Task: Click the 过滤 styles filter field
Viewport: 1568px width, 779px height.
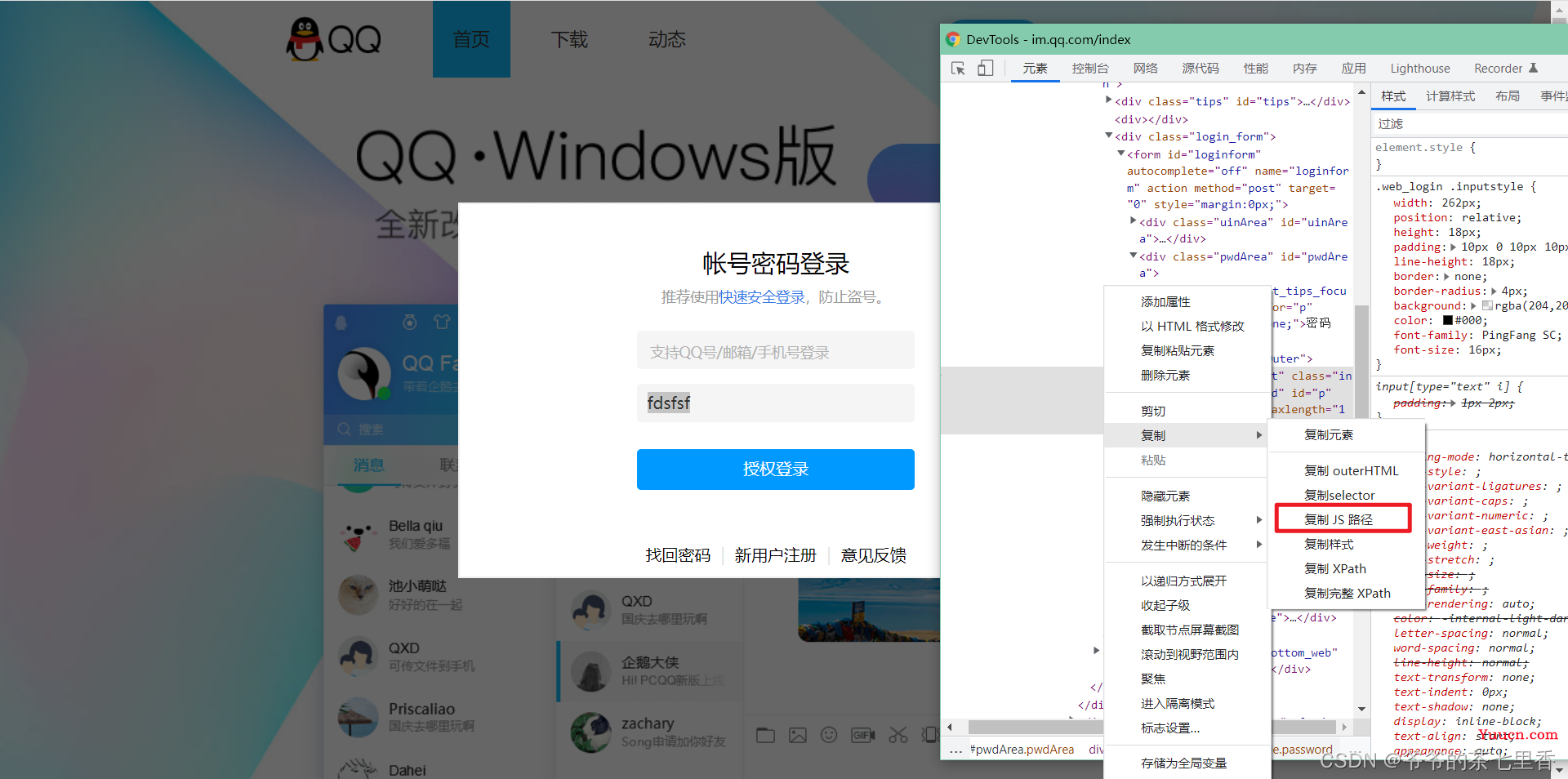Action: [x=1469, y=123]
